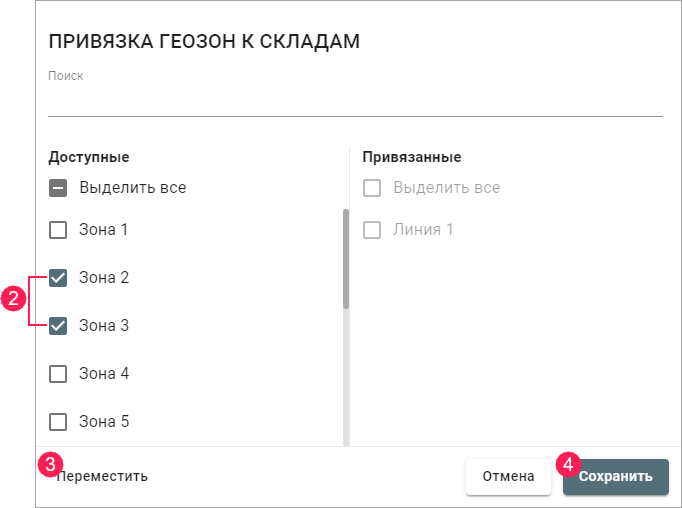The height and width of the screenshot is (508, 682).
Task: Click the available zones list scrollbar
Action: tap(346, 258)
